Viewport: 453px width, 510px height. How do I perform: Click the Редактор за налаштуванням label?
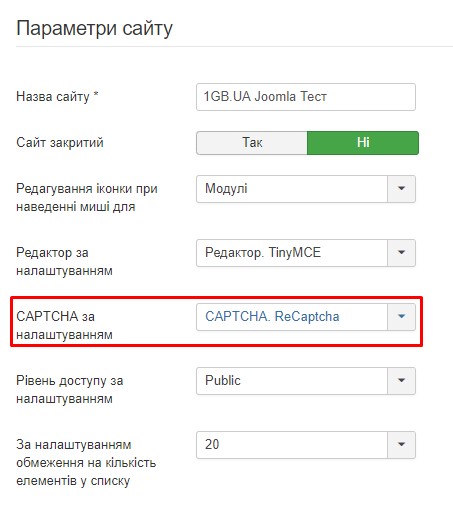tap(64, 261)
